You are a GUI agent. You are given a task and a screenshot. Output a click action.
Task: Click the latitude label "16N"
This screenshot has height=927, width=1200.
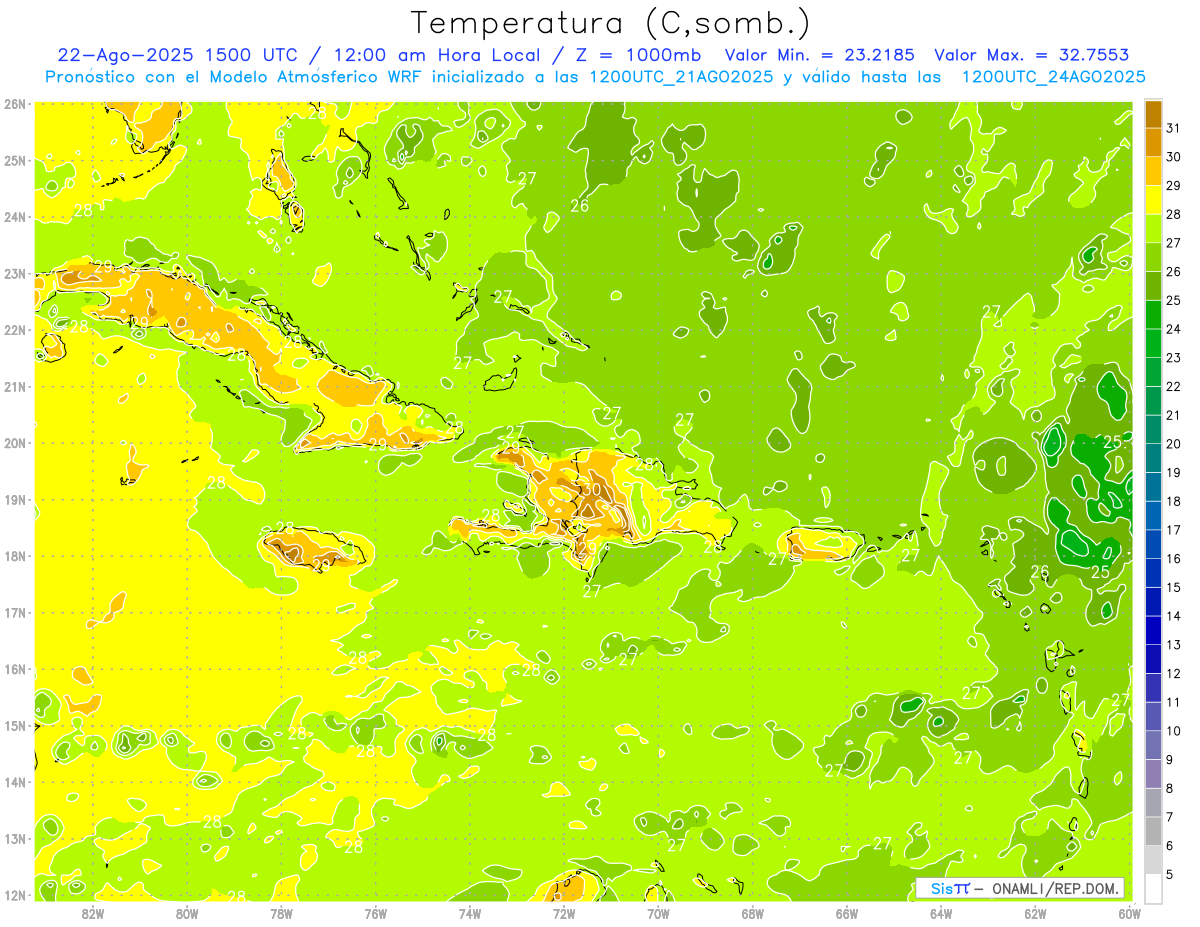tap(15, 669)
